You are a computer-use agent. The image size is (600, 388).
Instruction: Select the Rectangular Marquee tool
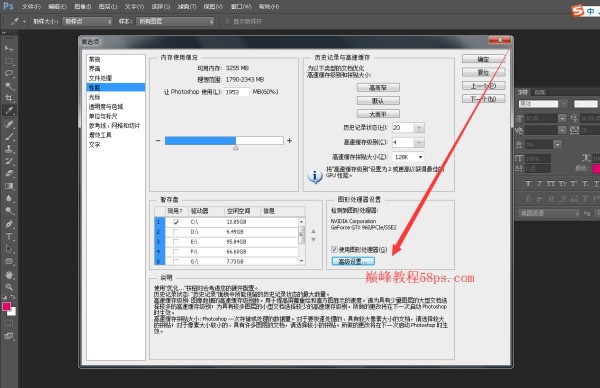click(9, 61)
